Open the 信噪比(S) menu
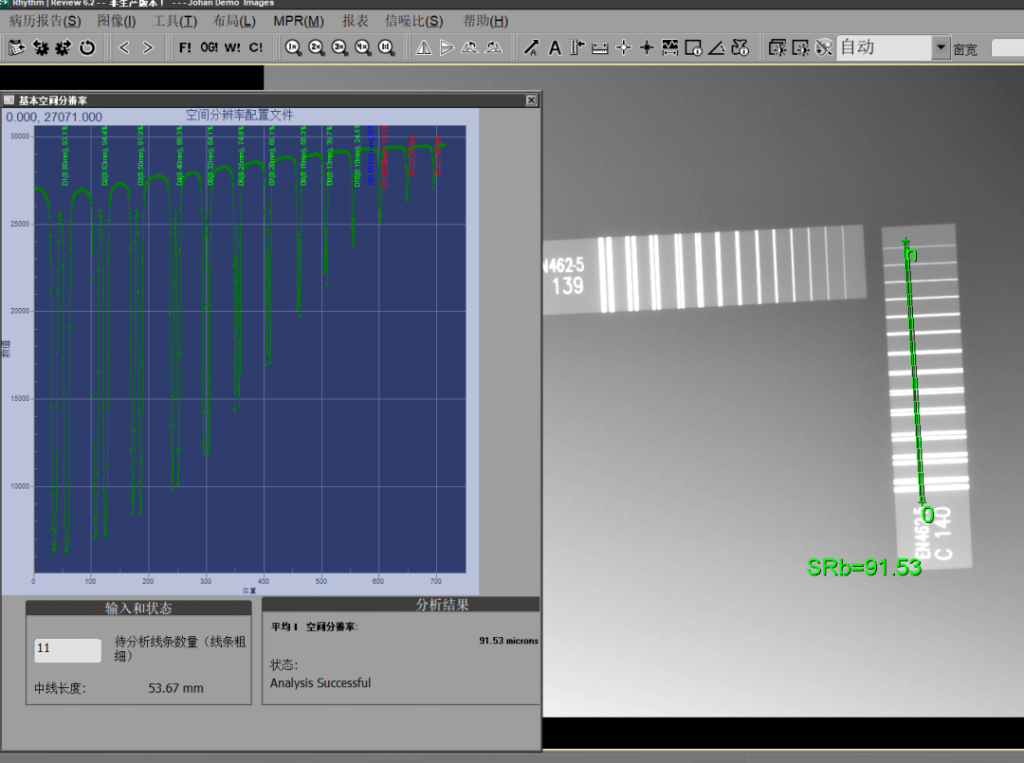Viewport: 1024px width, 763px height. tap(414, 21)
